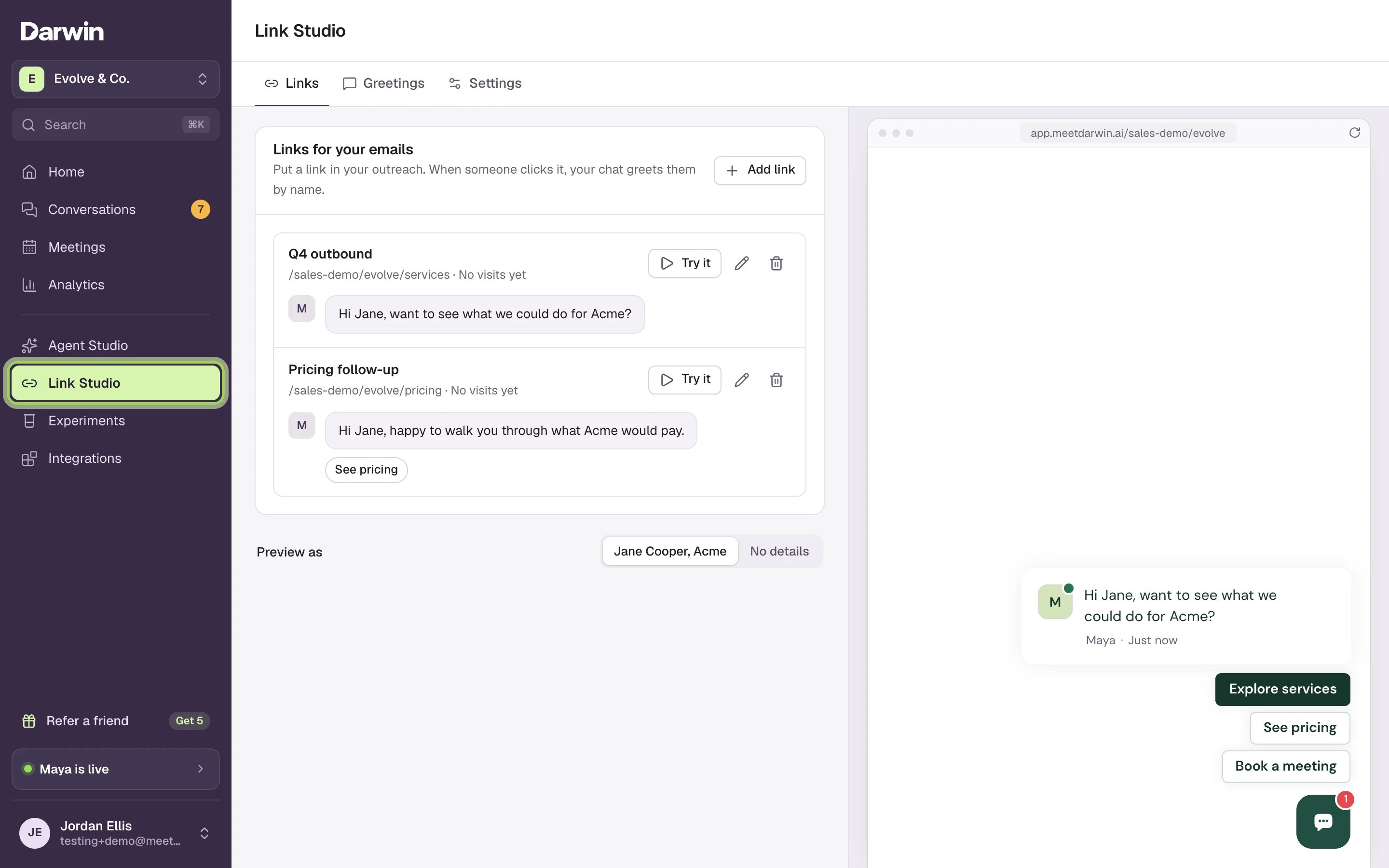Click the Agent Studio sparkle icon

coord(29,346)
